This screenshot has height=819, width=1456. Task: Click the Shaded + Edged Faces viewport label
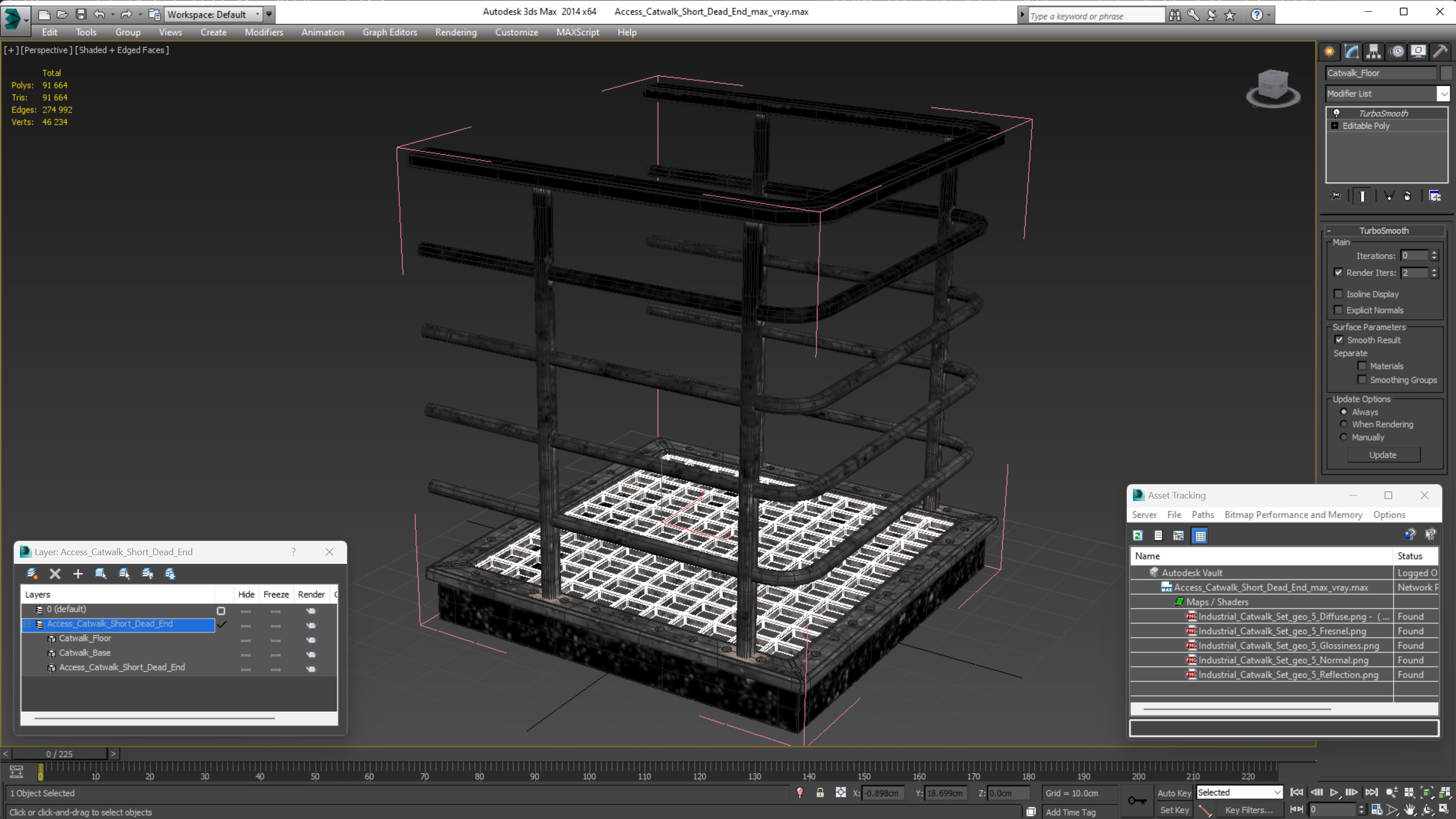(x=122, y=49)
